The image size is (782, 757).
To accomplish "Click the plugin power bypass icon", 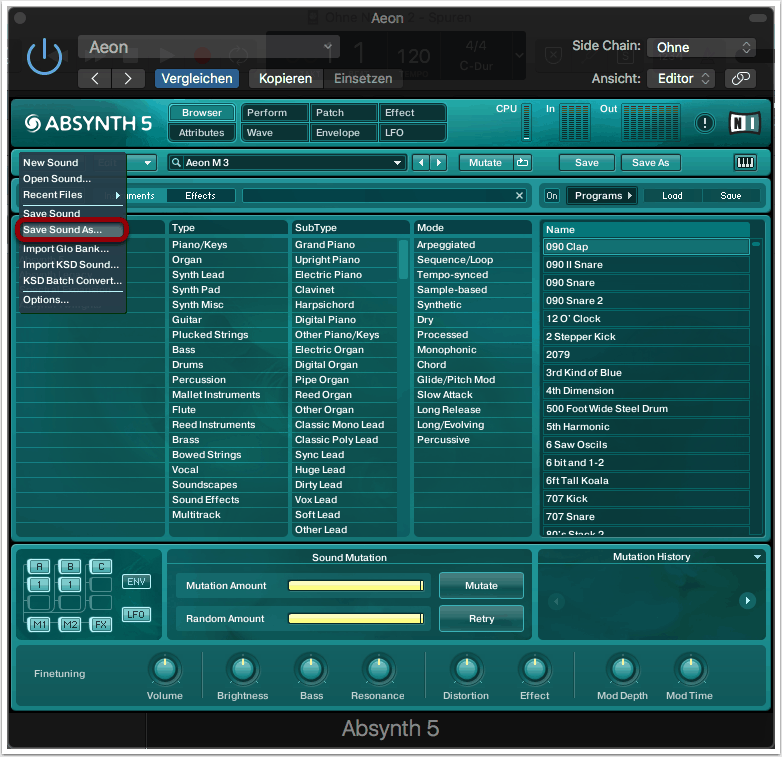I will coord(44,57).
